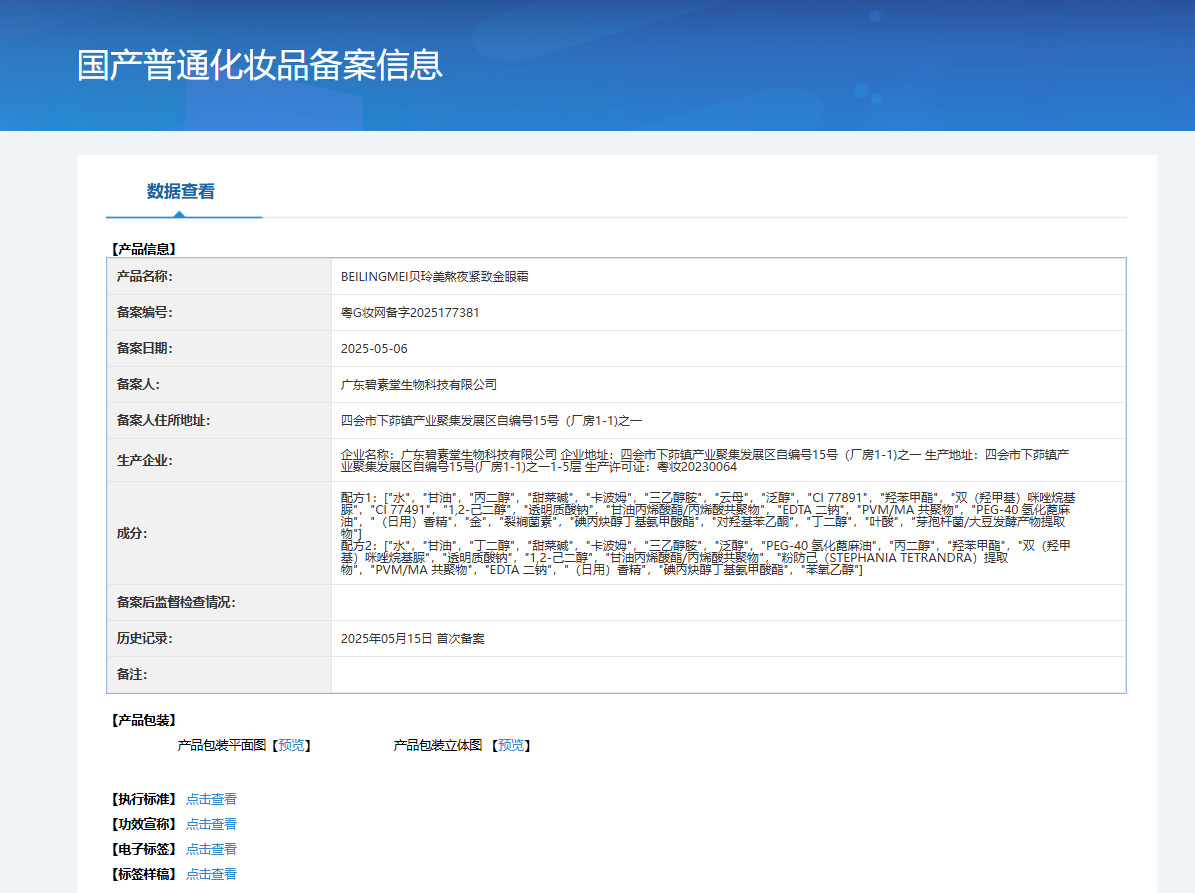Click the 备注 row label
Viewport: 1195px width, 893px height.
coord(132,674)
